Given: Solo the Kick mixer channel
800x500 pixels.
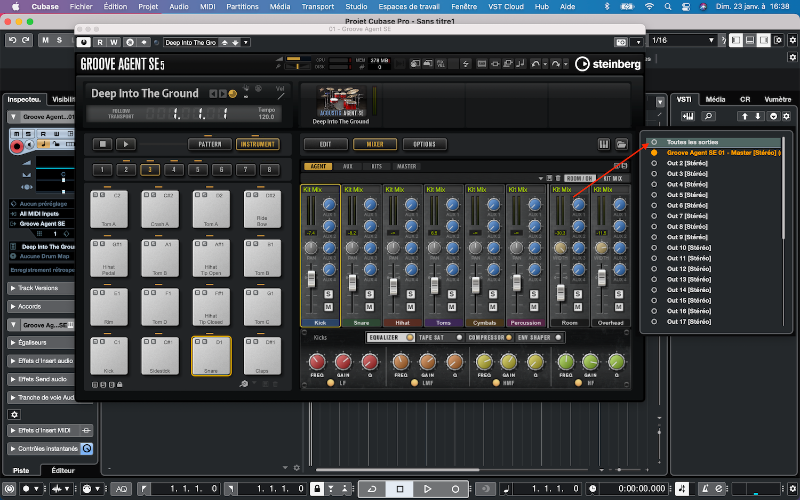Looking at the screenshot, I should [328, 294].
